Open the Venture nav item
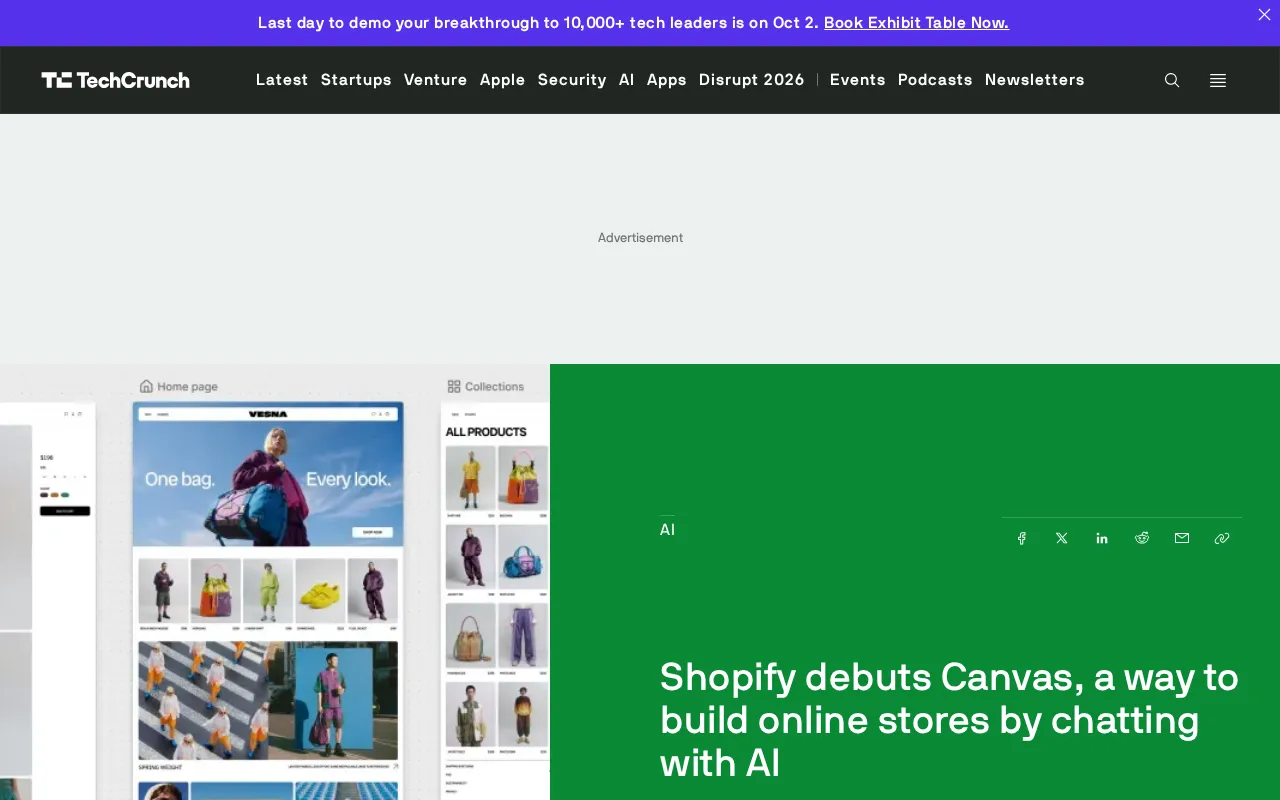 [435, 80]
